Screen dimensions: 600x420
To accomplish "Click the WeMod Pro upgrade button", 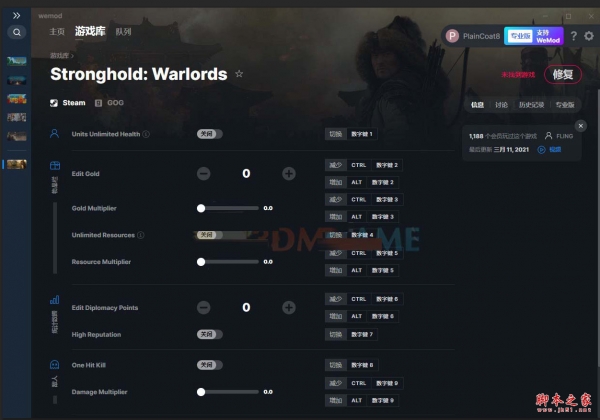I will (534, 36).
